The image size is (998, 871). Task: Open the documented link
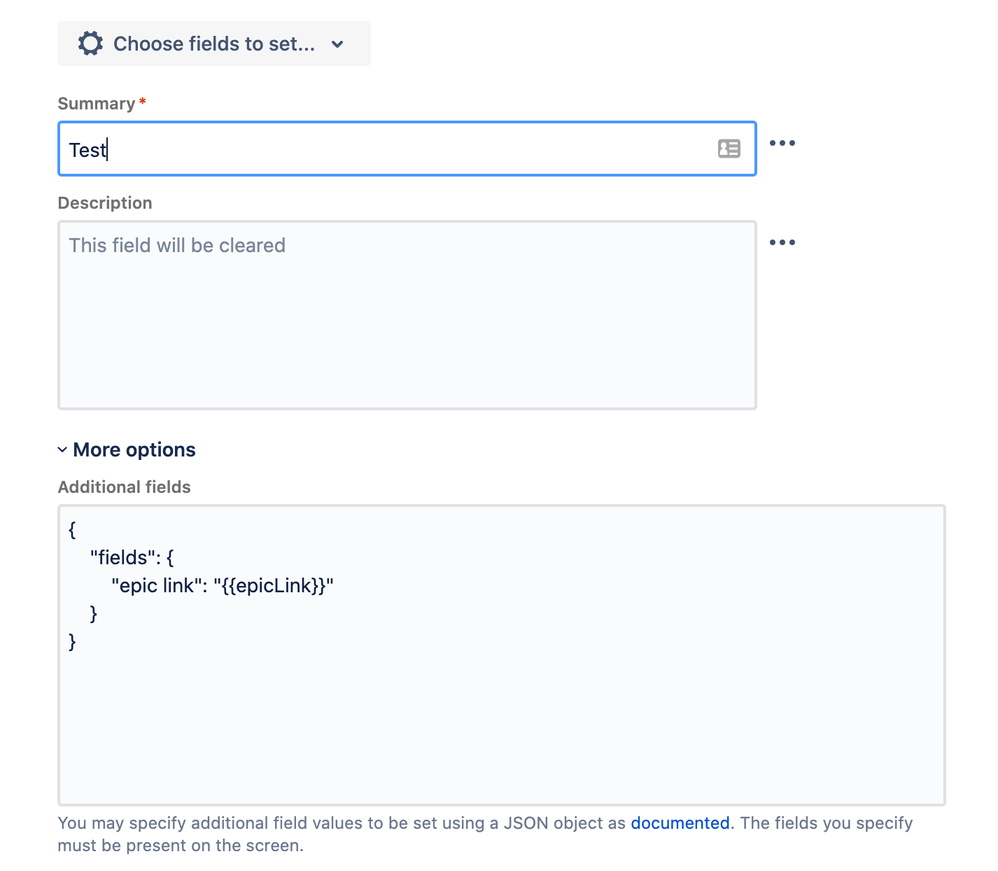680,823
